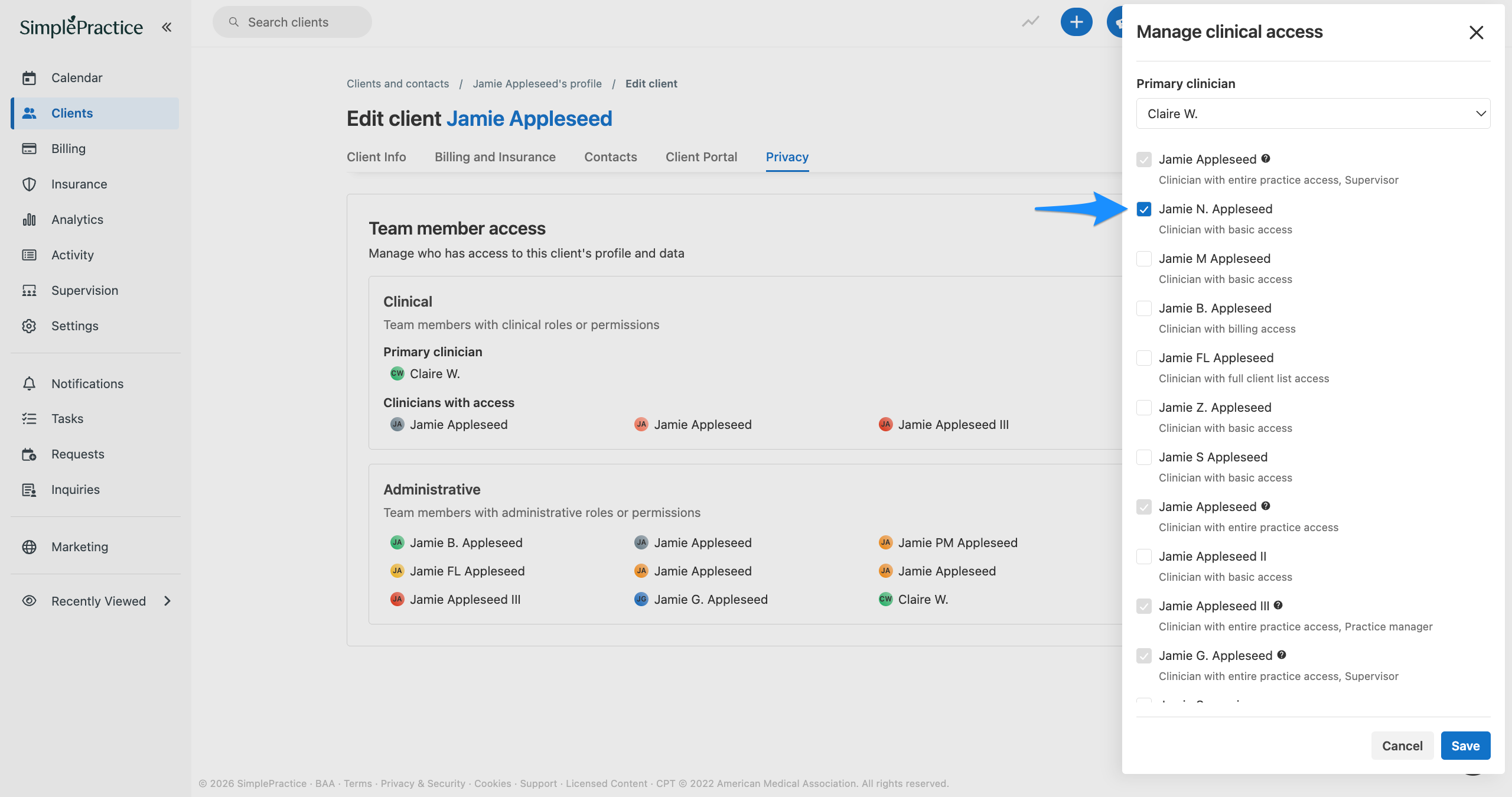Open the Supervision icon
The width and height of the screenshot is (1512, 797).
(29, 291)
